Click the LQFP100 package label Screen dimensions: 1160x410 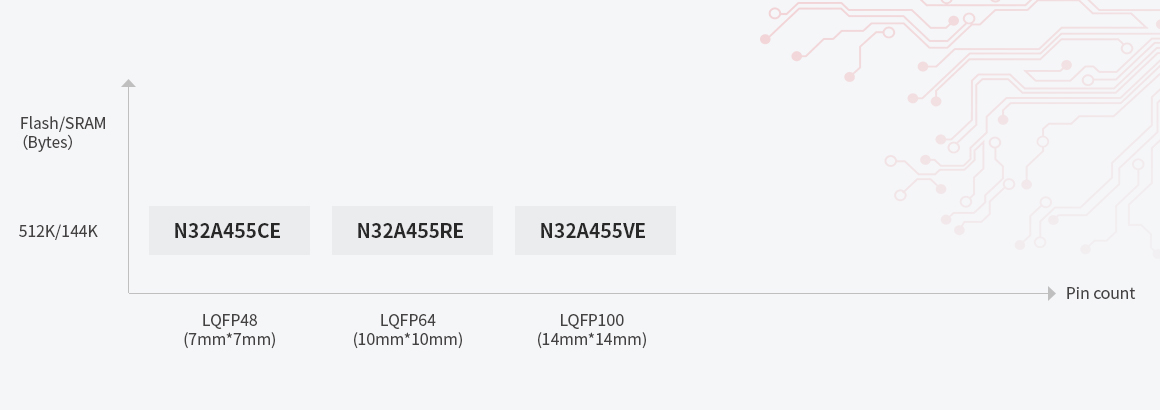592,321
